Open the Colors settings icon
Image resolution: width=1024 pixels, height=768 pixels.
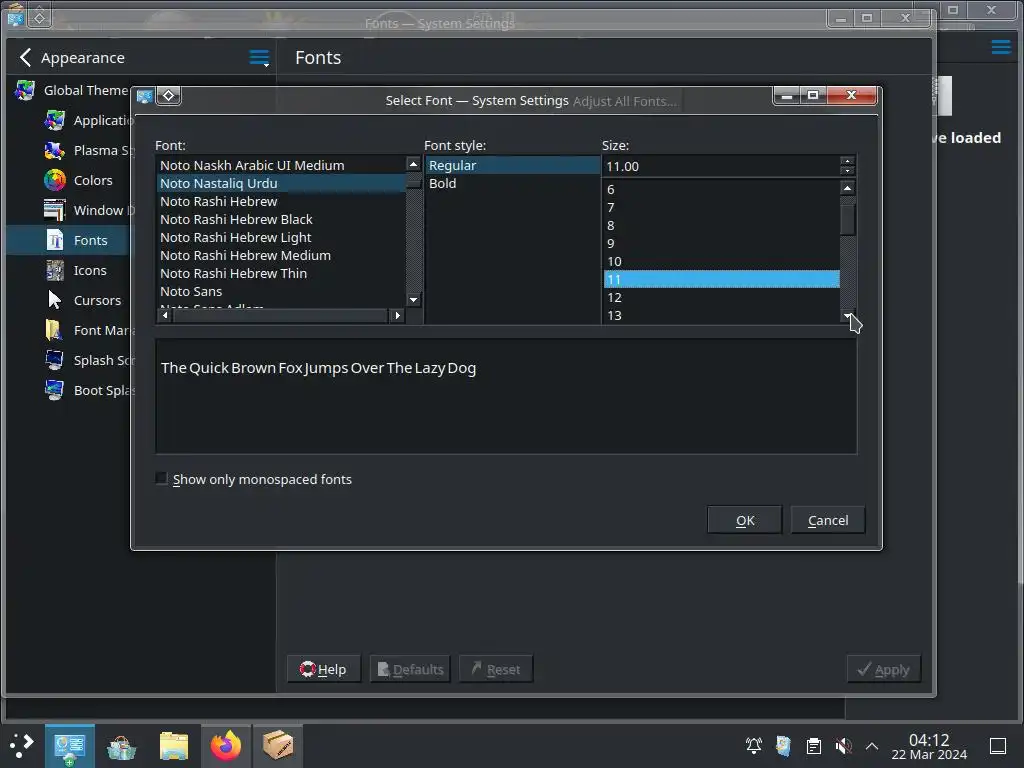click(55, 180)
